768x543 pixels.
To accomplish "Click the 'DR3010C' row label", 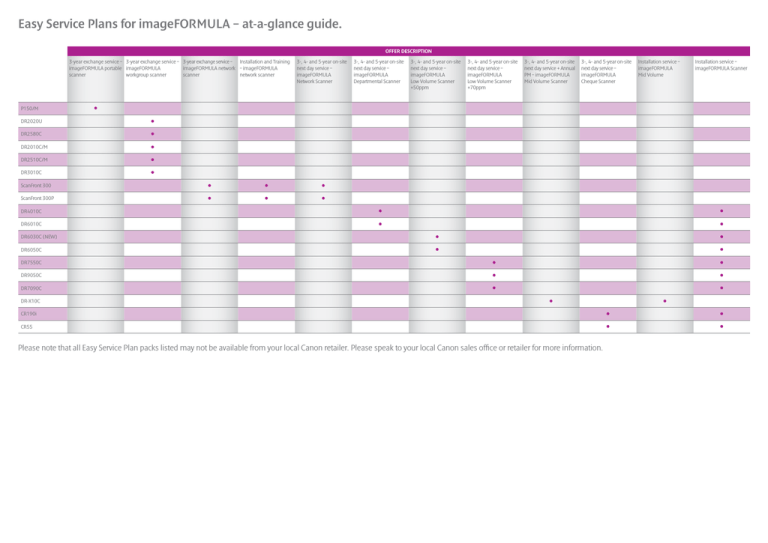I will (x=31, y=172).
